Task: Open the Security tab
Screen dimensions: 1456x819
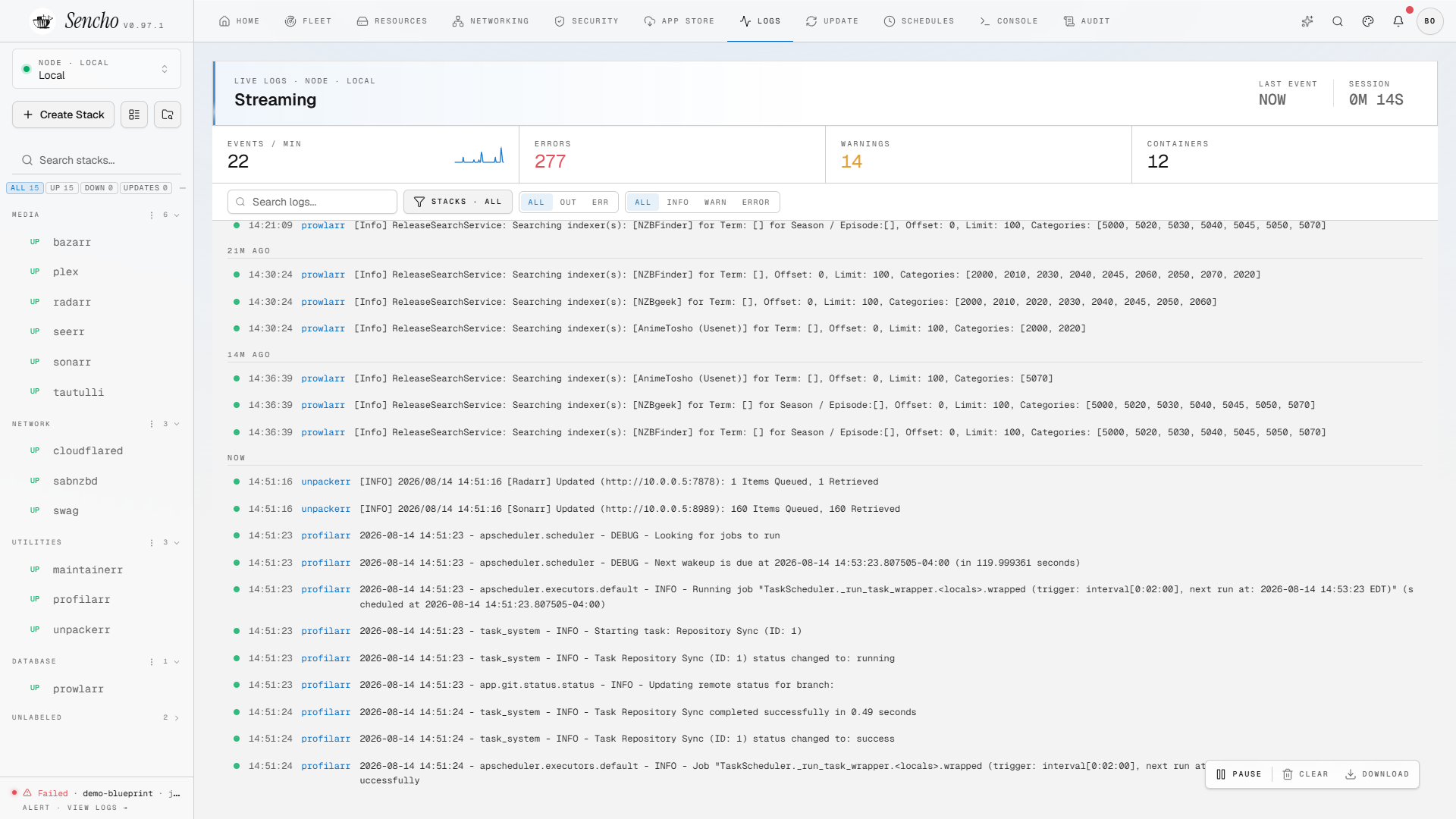Action: (x=586, y=21)
